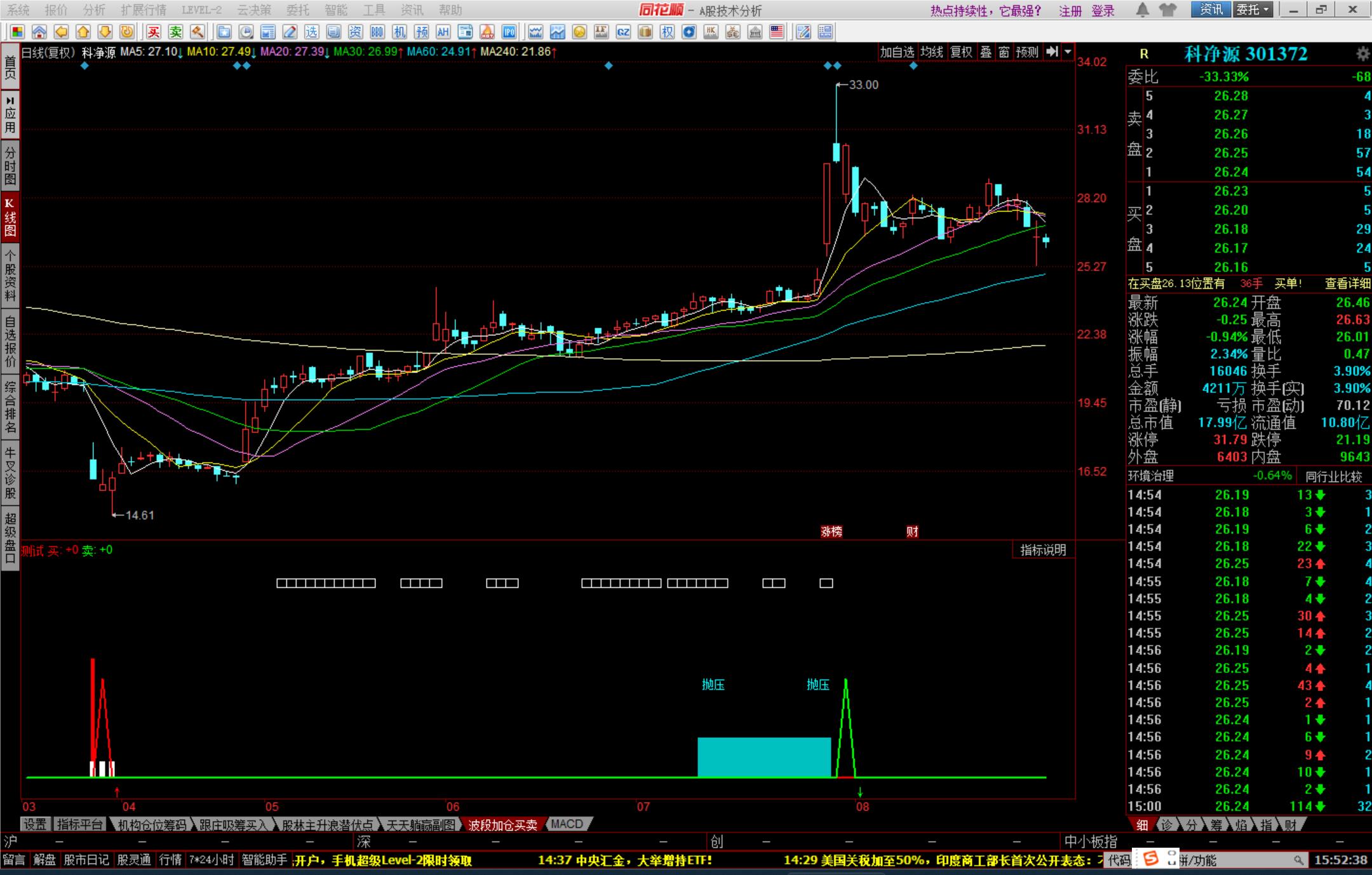Open dropdown arrow next to 预测
Image resolution: width=1372 pixels, height=875 pixels.
coord(1068,52)
